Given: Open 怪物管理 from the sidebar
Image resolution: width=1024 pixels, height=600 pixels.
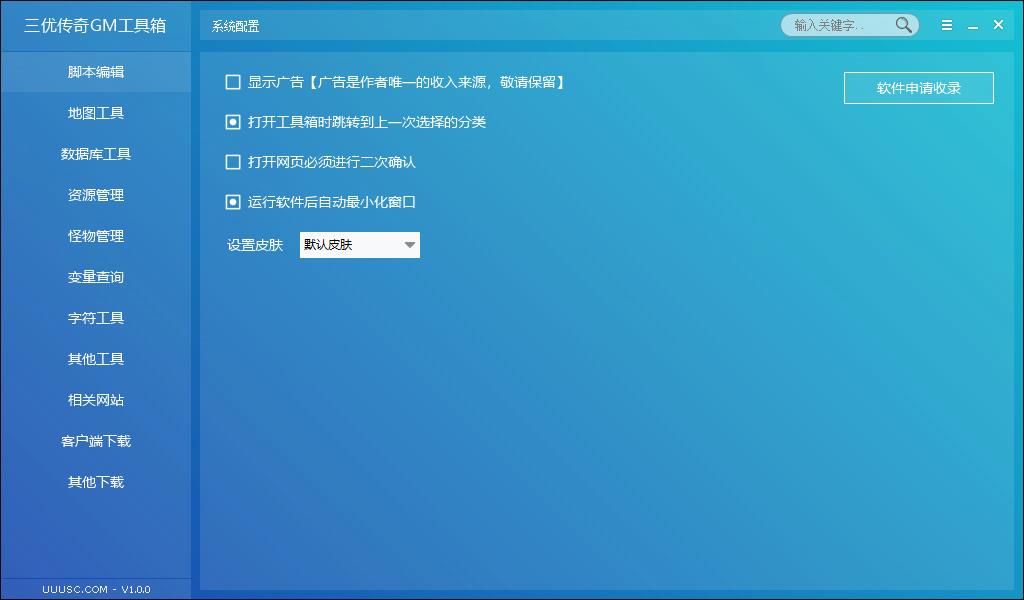Looking at the screenshot, I should [96, 236].
